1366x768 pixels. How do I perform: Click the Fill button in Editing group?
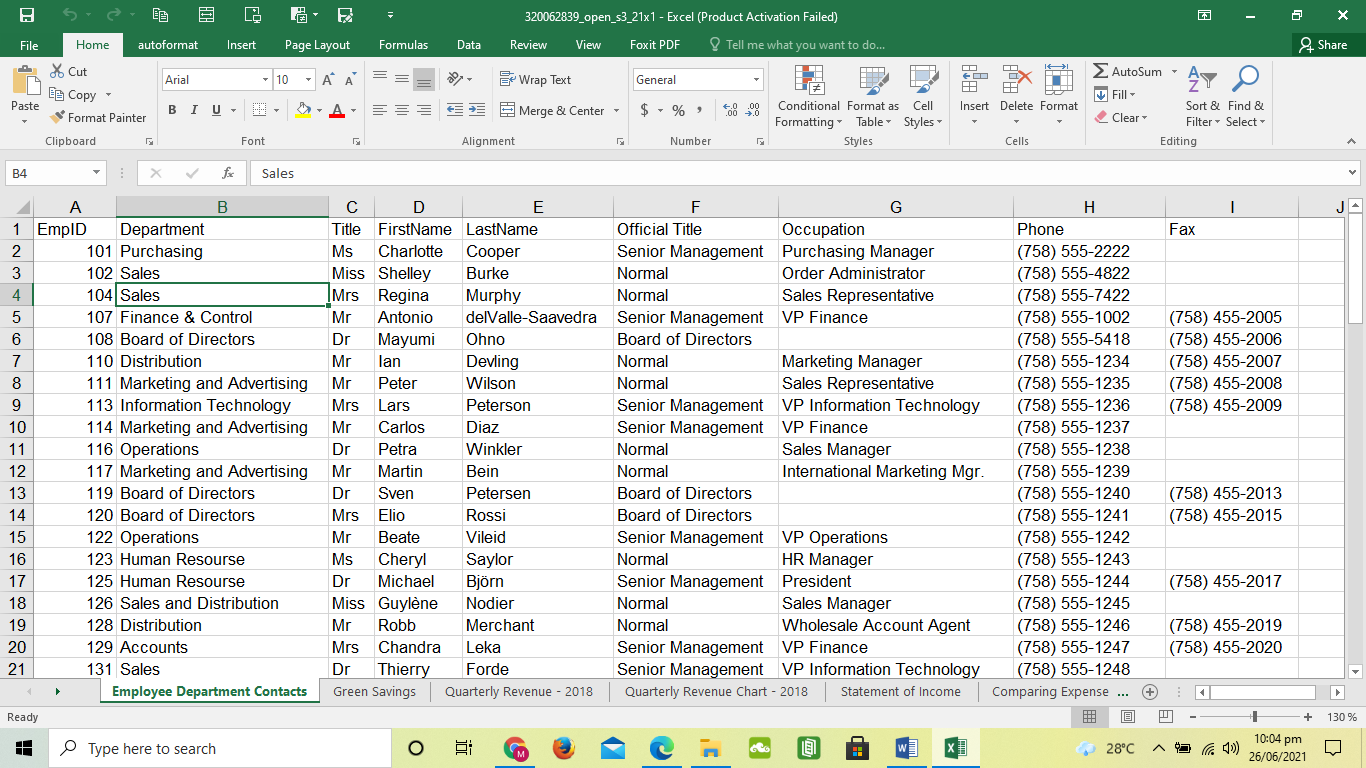(1116, 95)
